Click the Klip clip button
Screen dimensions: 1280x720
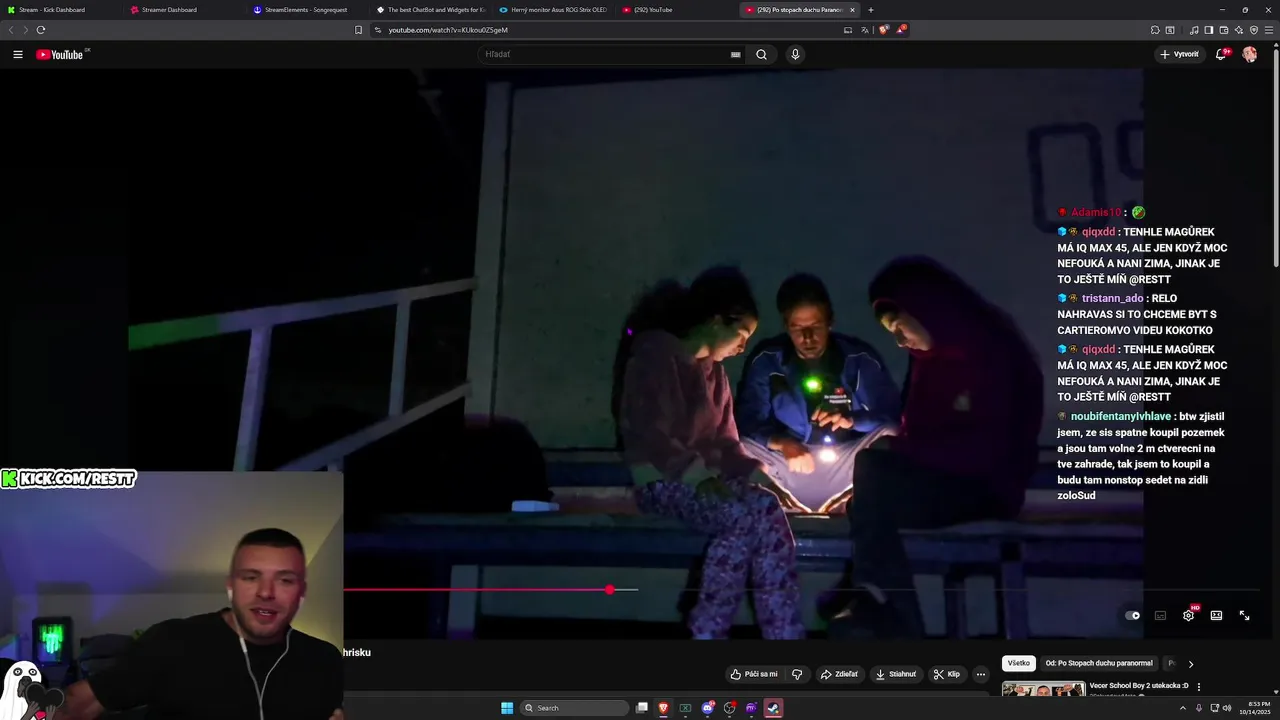(x=947, y=674)
